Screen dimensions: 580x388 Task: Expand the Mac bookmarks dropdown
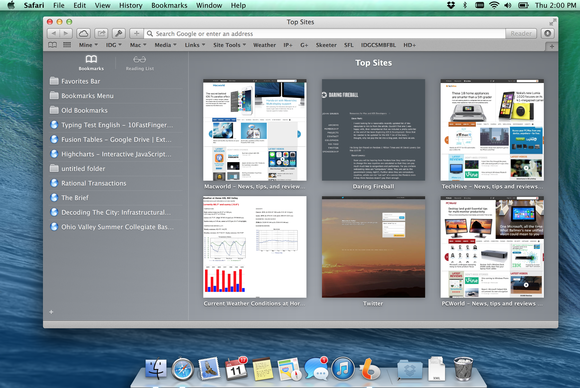click(138, 45)
